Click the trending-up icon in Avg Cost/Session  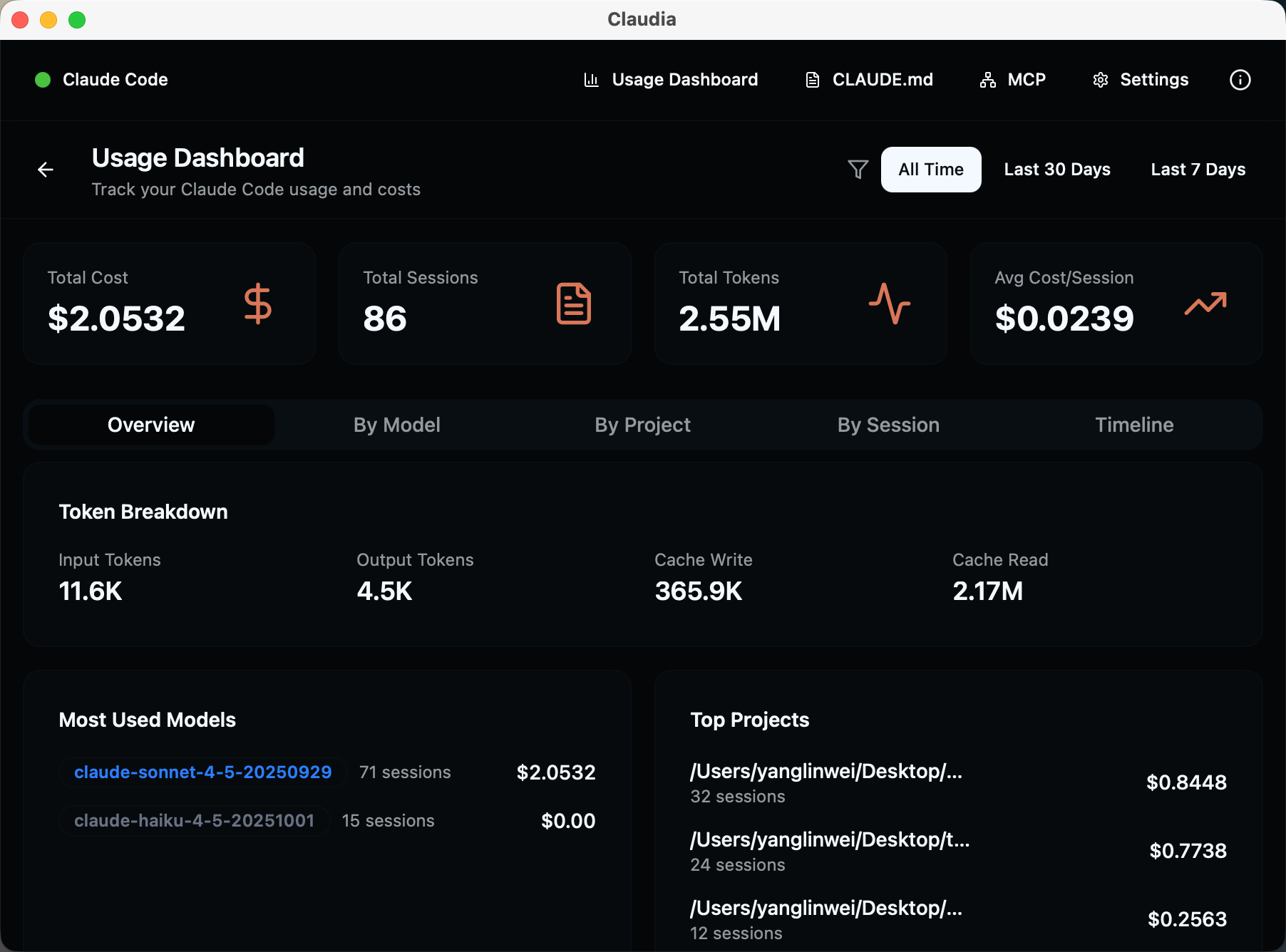(1205, 304)
